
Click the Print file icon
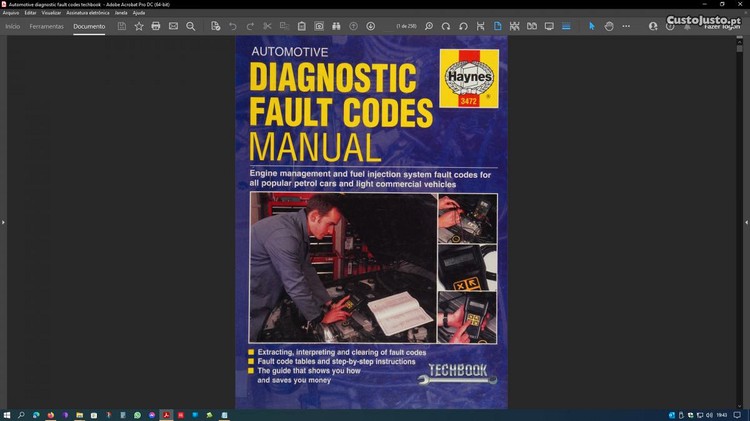pyautogui.click(x=155, y=26)
